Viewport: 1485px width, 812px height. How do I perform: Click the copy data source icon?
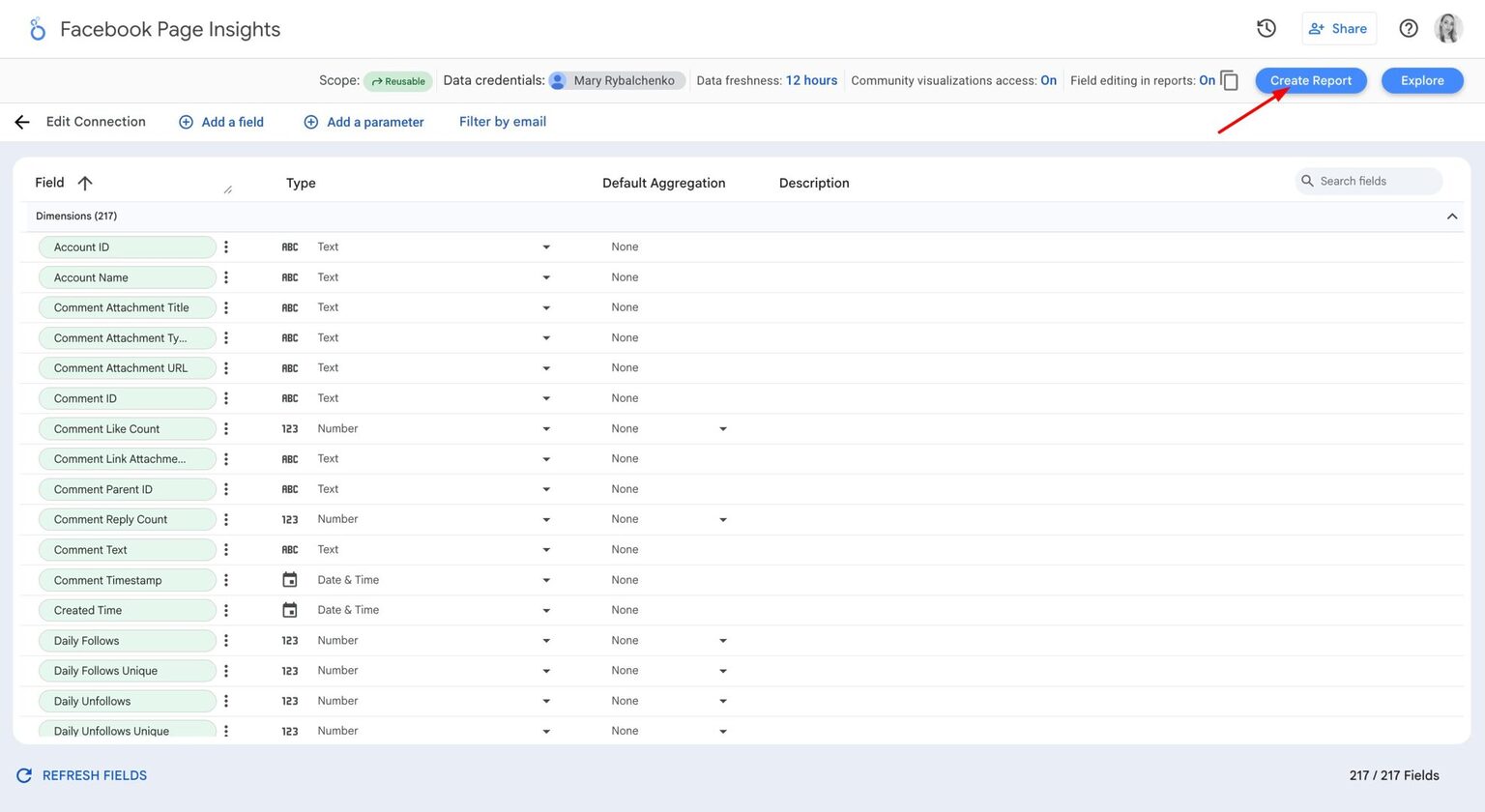[x=1230, y=80]
